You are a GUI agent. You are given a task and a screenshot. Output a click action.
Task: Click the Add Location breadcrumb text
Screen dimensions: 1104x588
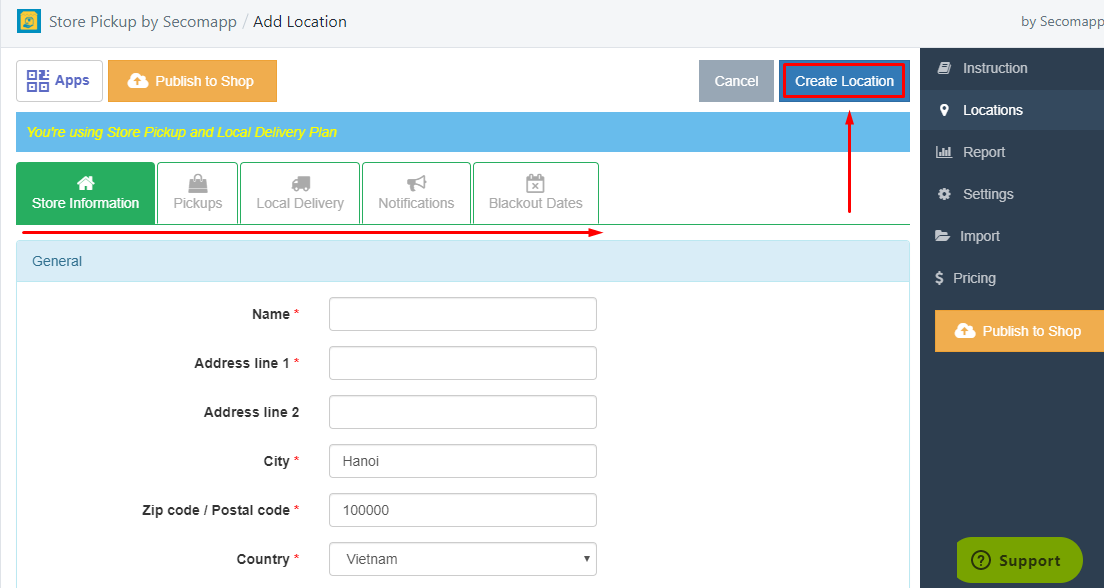click(x=300, y=22)
